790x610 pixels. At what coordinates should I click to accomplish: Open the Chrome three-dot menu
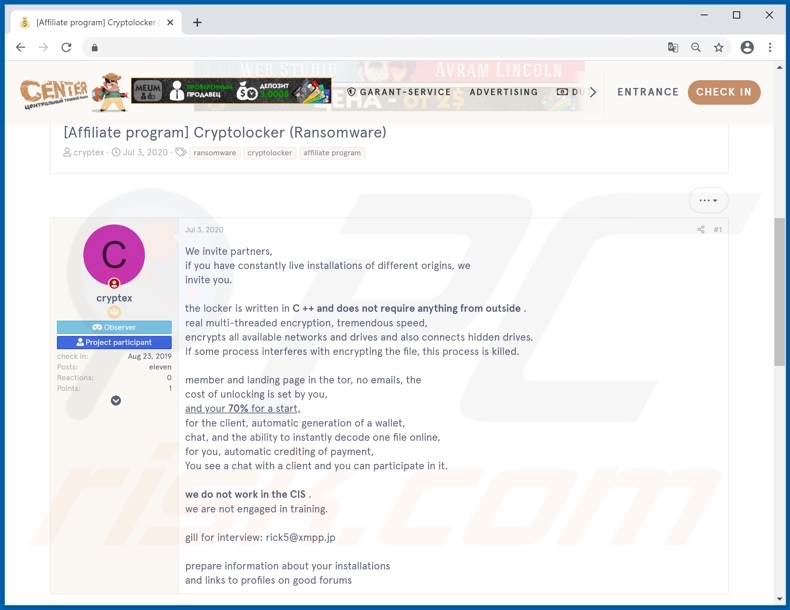[770, 47]
